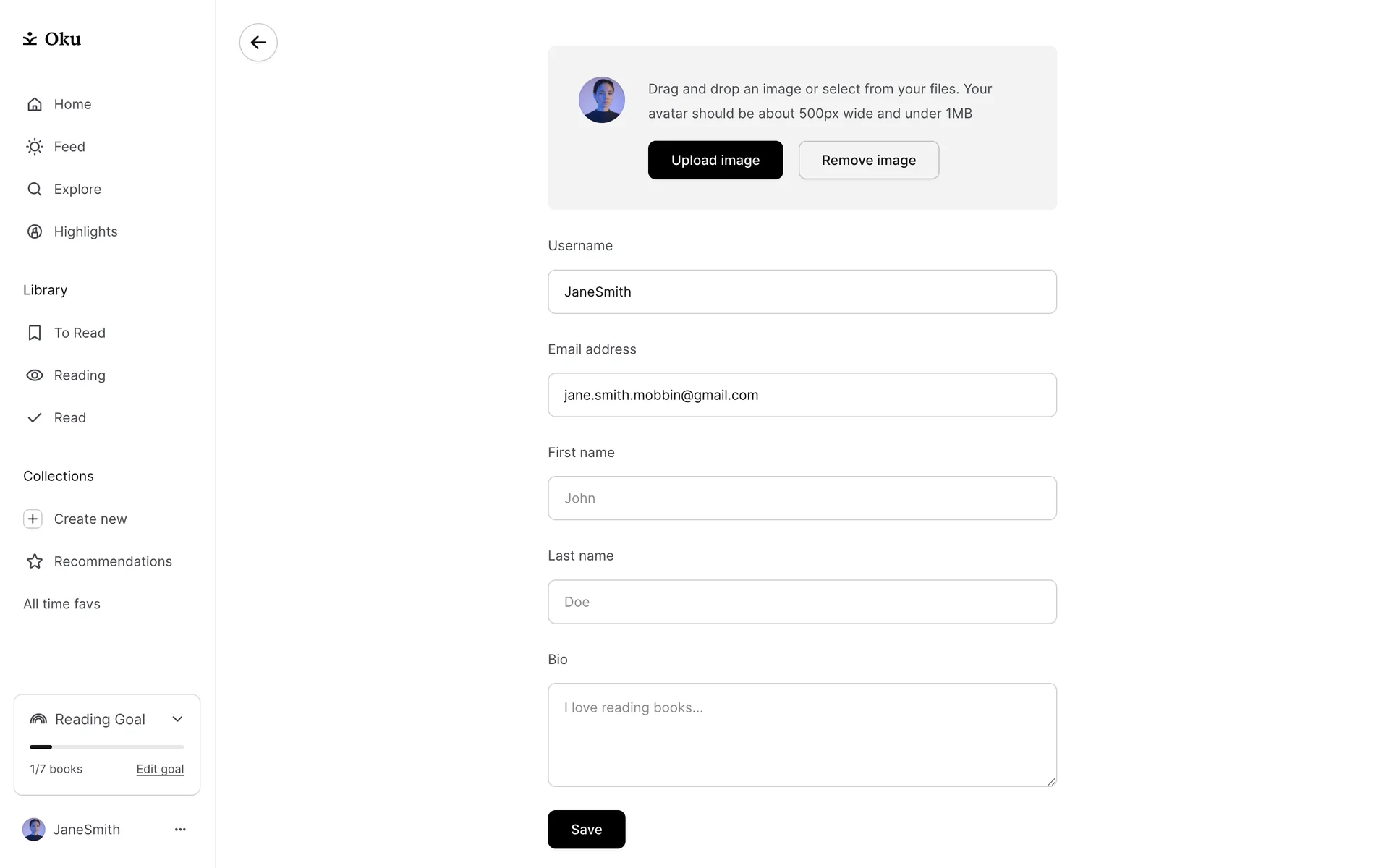Click the Highlights icon in sidebar
Image resolution: width=1389 pixels, height=868 pixels.
pyautogui.click(x=35, y=231)
